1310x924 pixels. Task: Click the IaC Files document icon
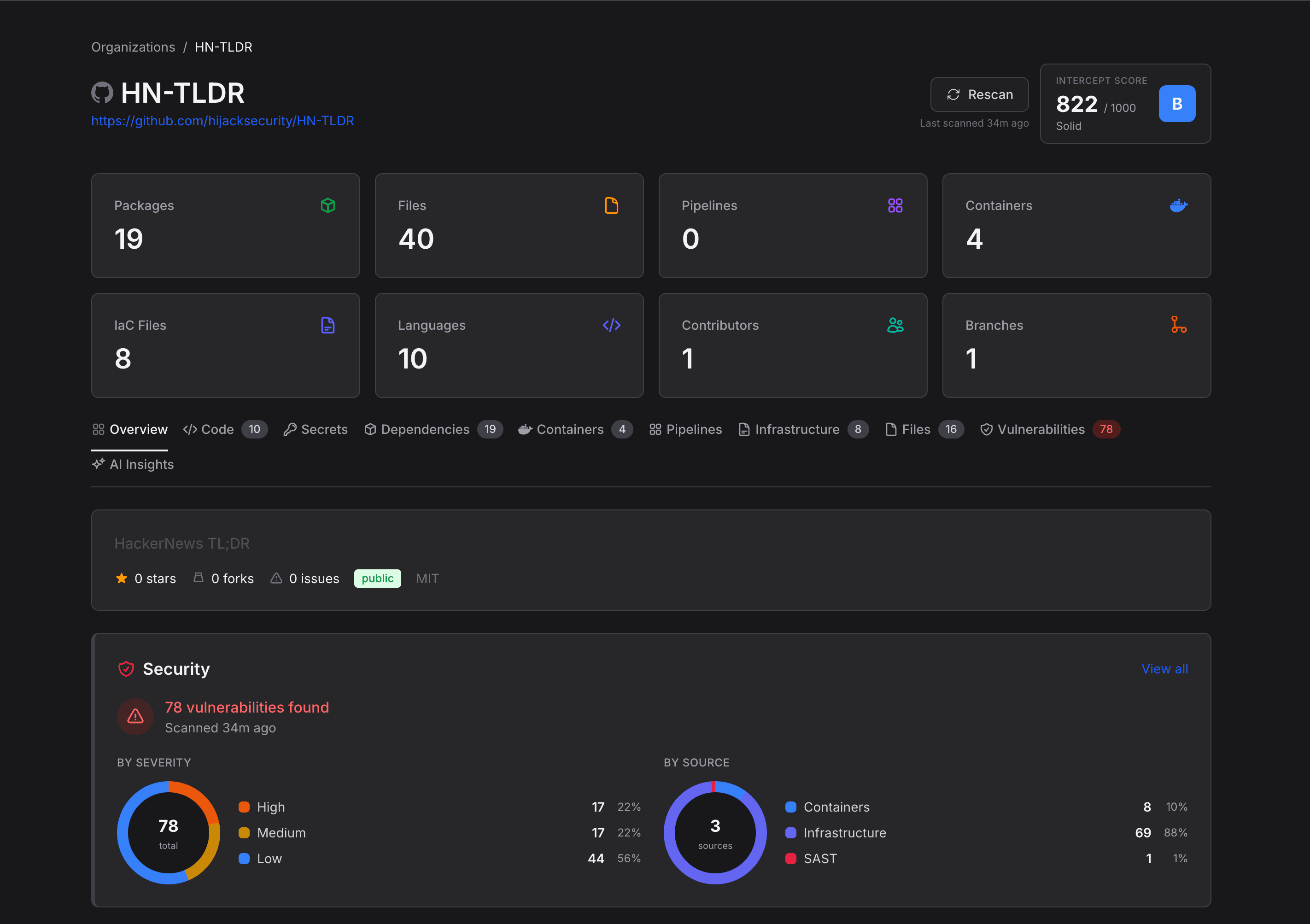(328, 325)
